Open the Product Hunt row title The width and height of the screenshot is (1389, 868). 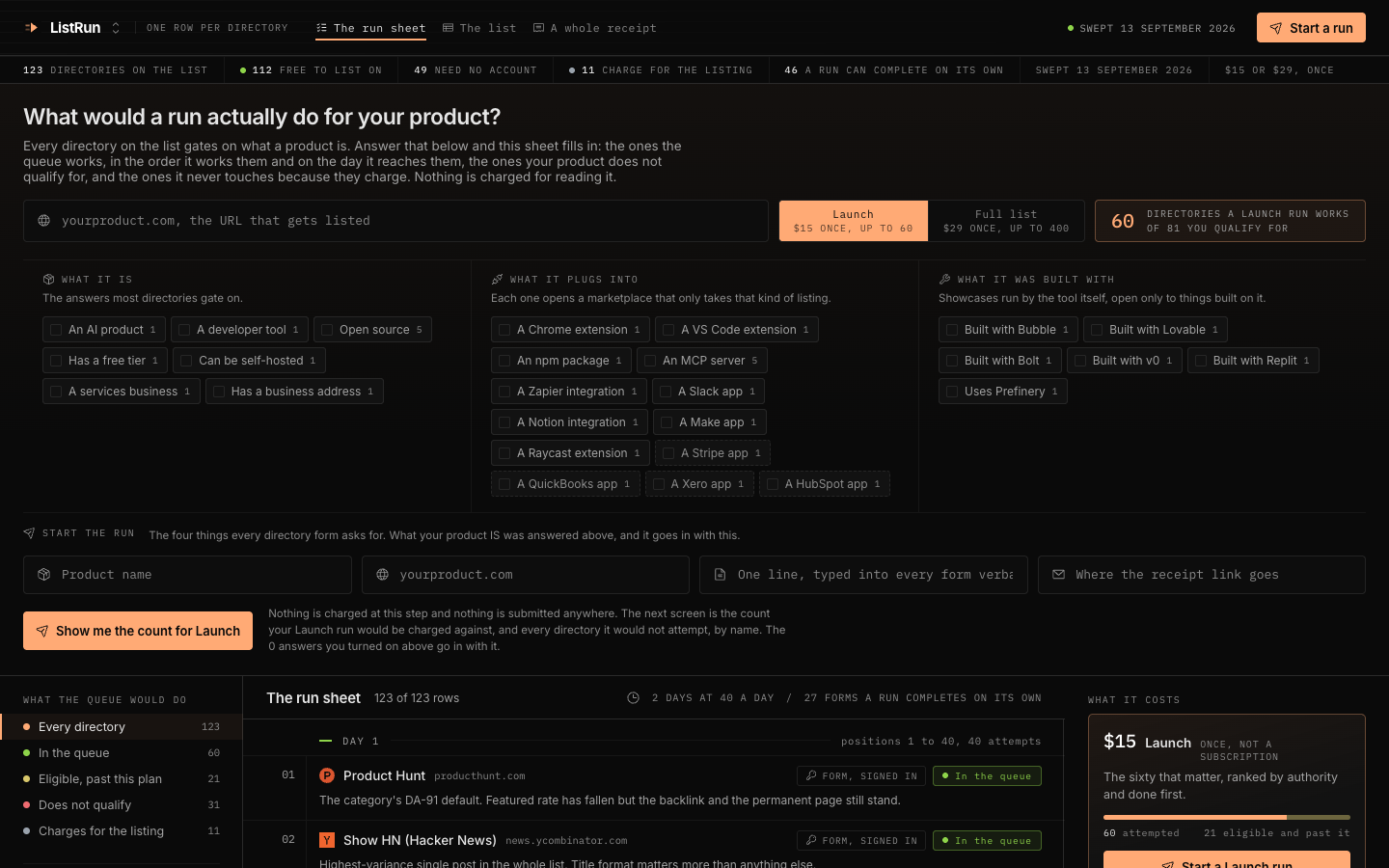384,775
